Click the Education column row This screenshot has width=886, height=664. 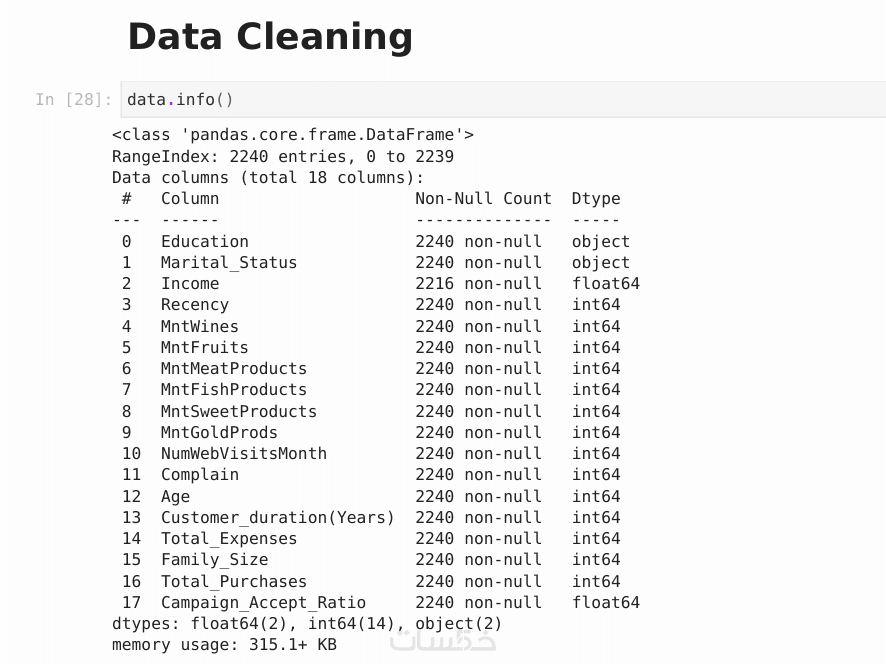(x=204, y=241)
